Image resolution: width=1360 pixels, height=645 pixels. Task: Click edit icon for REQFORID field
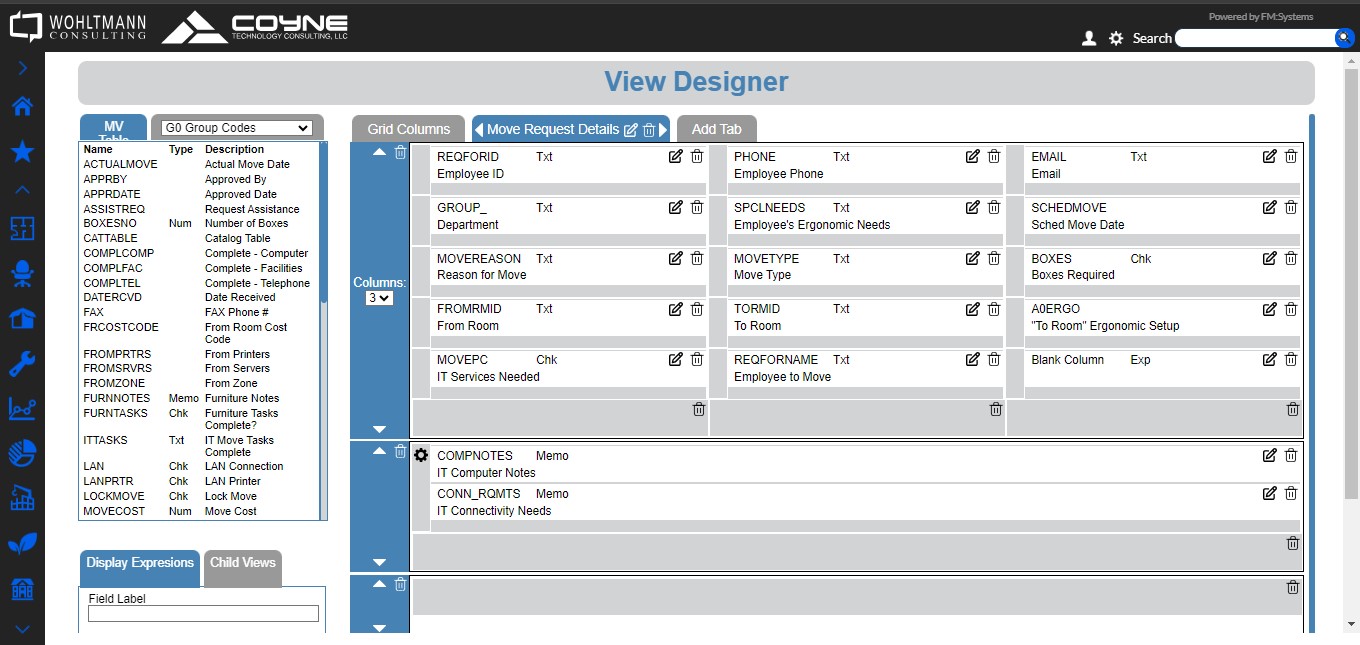[x=675, y=157]
